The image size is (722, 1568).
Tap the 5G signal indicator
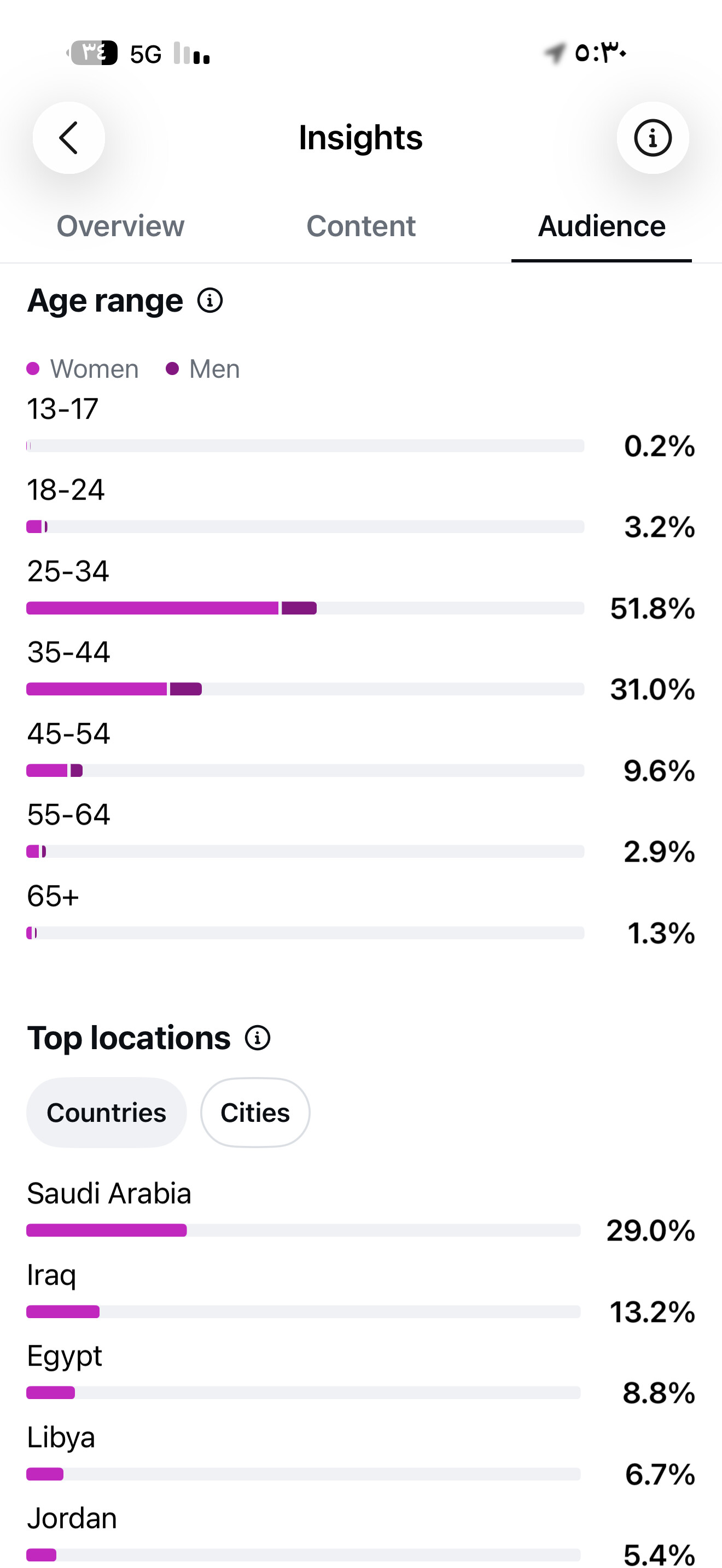tap(146, 54)
